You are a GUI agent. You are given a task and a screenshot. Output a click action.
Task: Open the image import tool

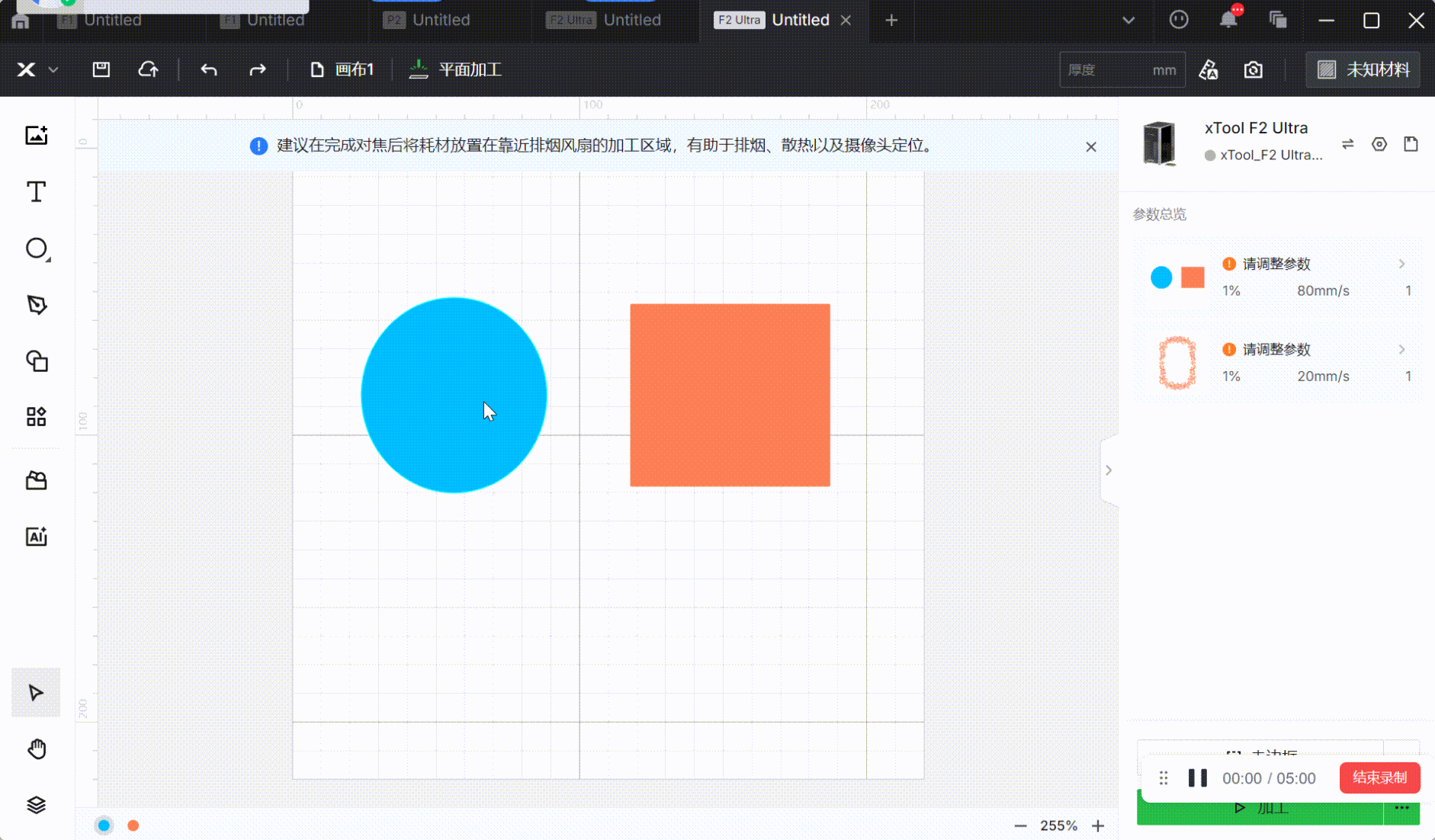point(36,136)
